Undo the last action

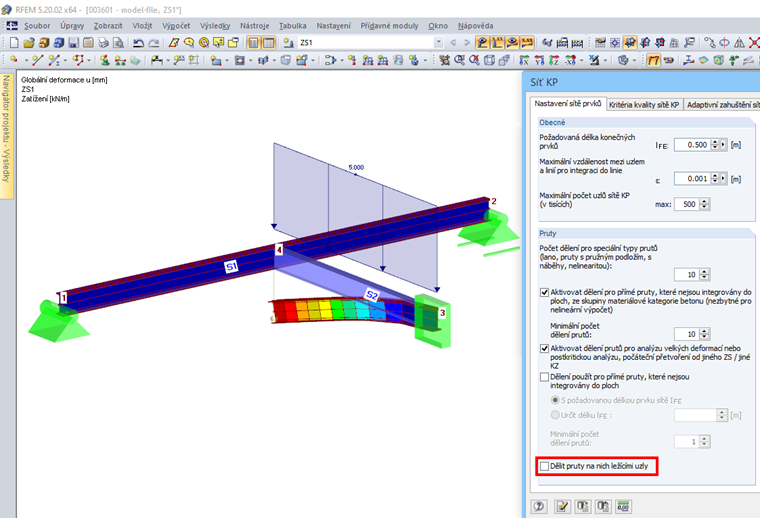tap(139, 43)
